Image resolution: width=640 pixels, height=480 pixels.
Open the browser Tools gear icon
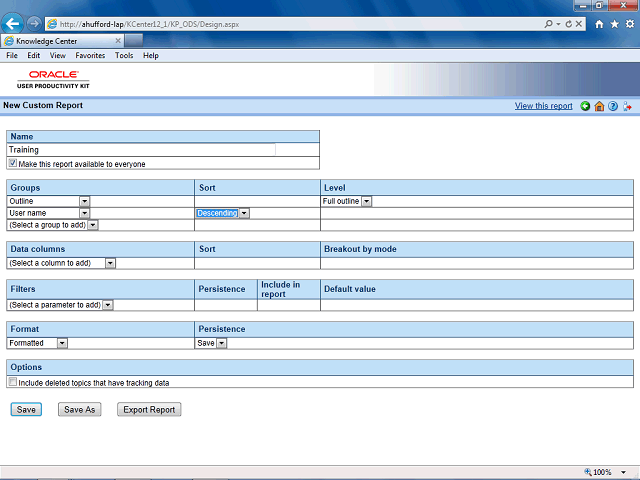pos(630,24)
